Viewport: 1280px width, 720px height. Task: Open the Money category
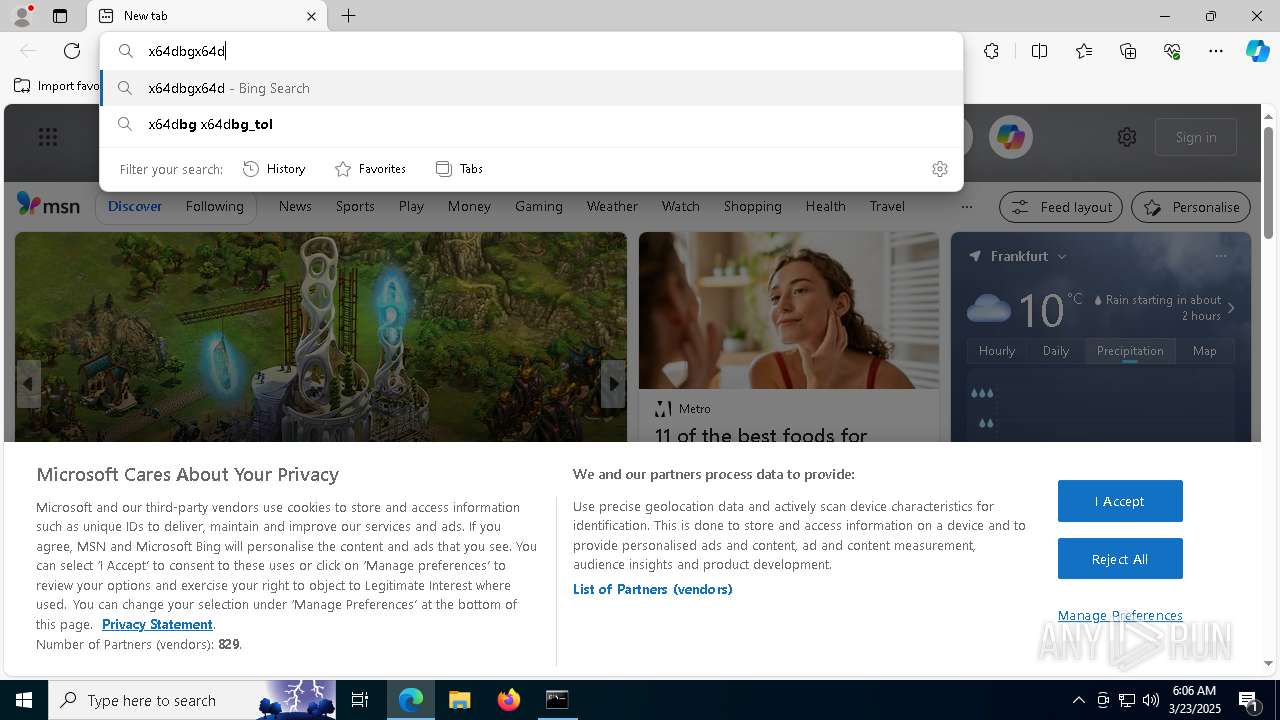click(469, 206)
